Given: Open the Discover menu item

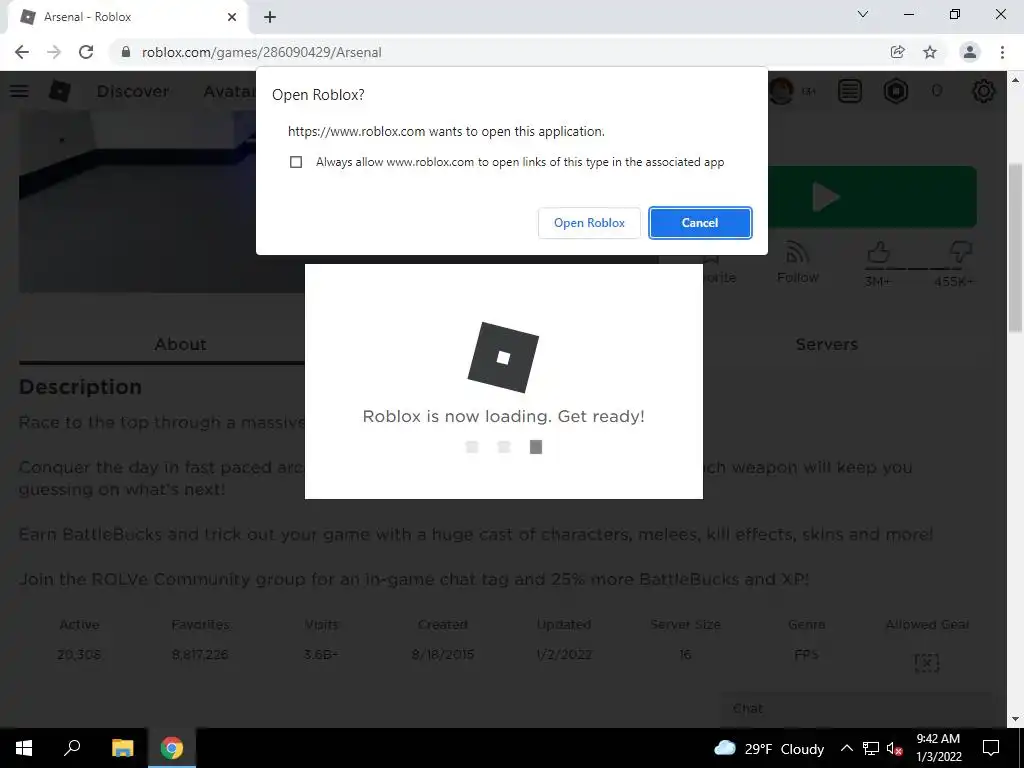Looking at the screenshot, I should (x=133, y=91).
